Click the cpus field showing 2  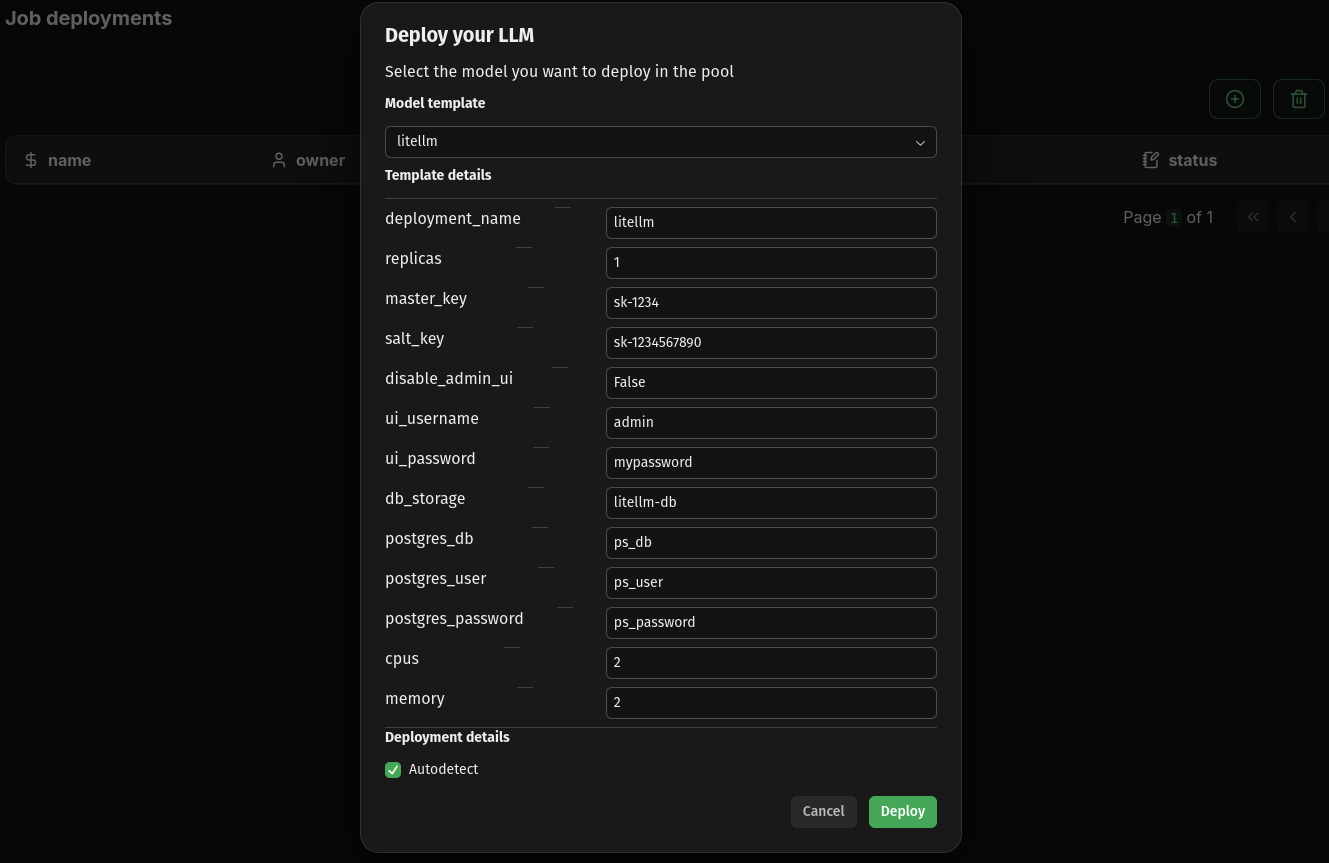(771, 662)
